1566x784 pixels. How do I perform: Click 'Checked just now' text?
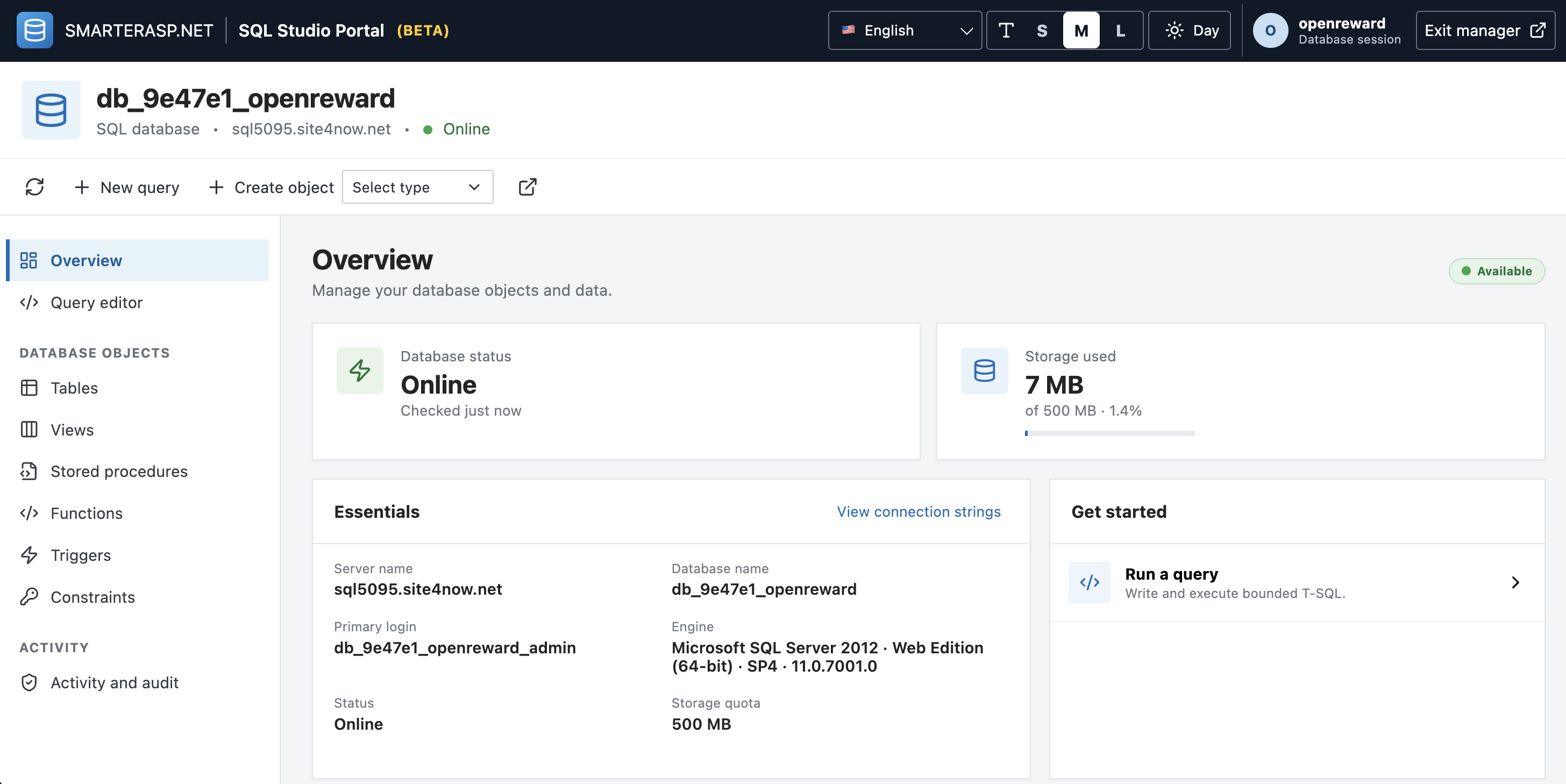click(461, 411)
